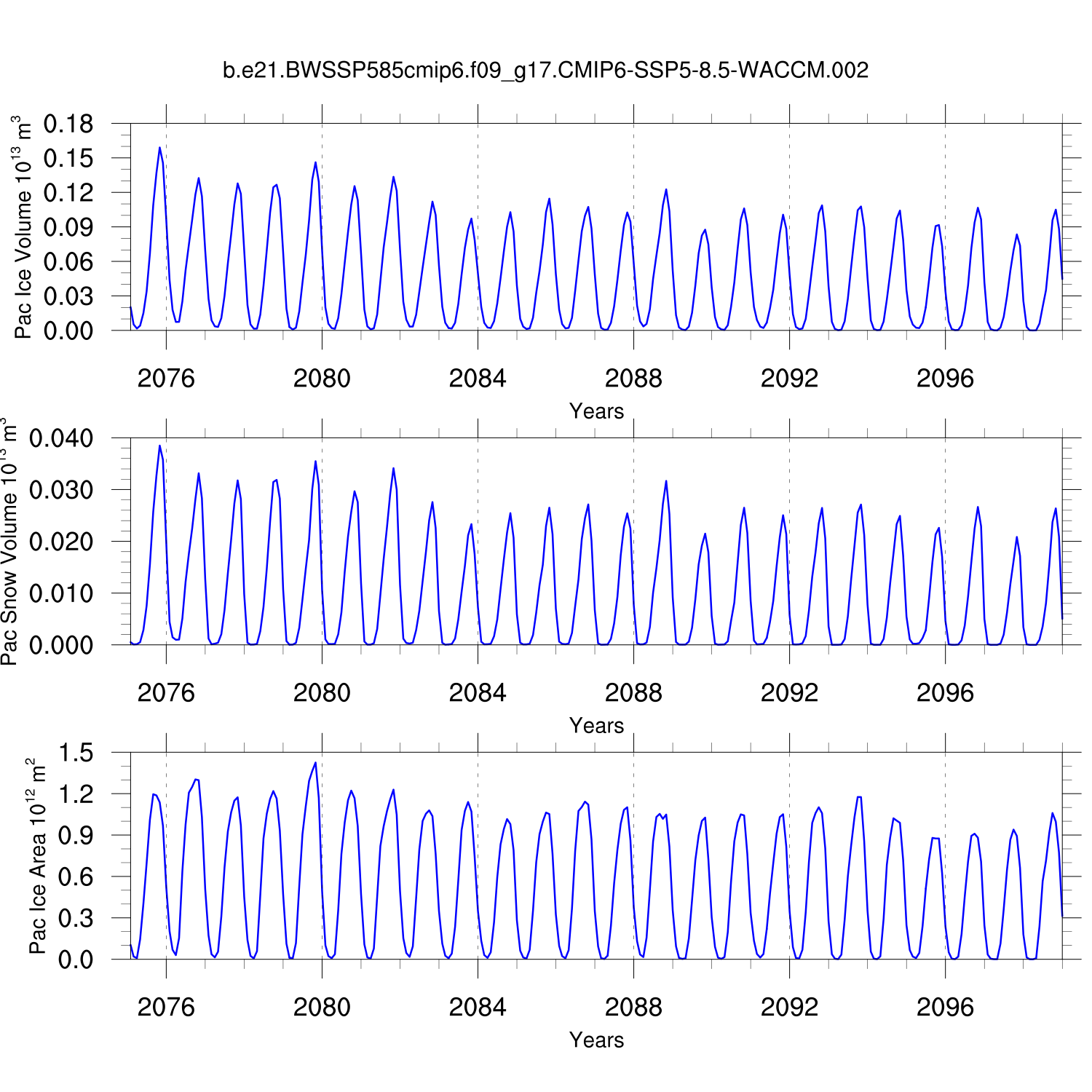Click 2084 label under the ice area panel
This screenshot has height=1092, width=1092.
(x=478, y=1008)
